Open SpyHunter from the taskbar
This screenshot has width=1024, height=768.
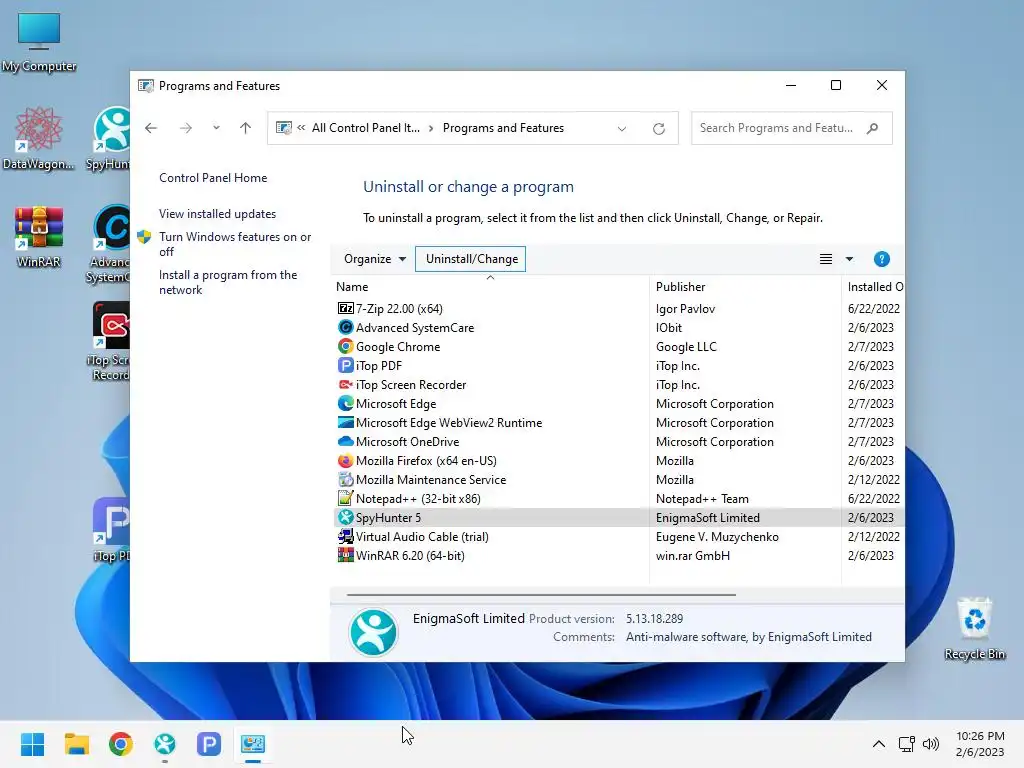[x=165, y=744]
